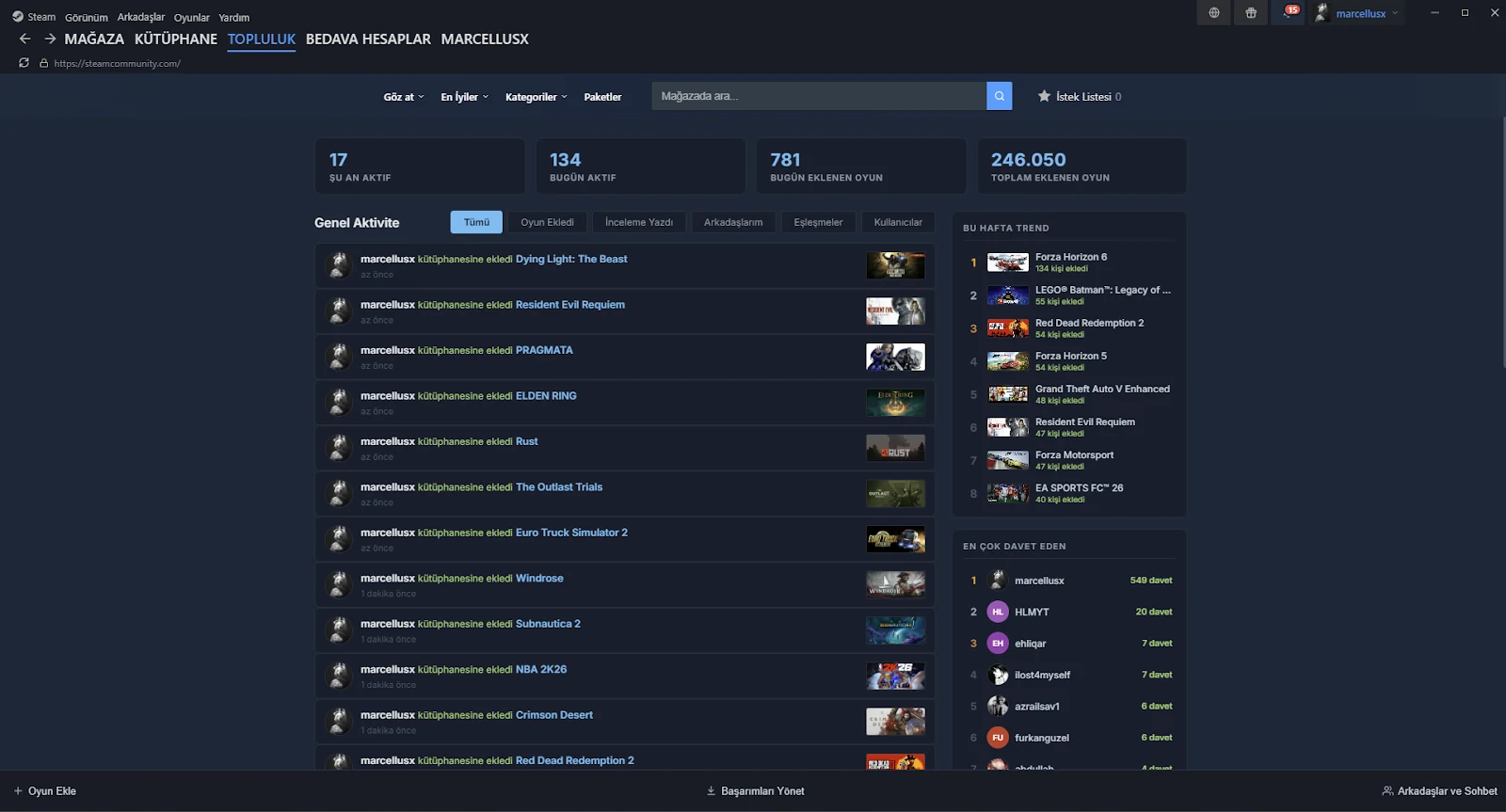The height and width of the screenshot is (812, 1506).
Task: Click the magnifier search button
Action: click(x=1000, y=96)
